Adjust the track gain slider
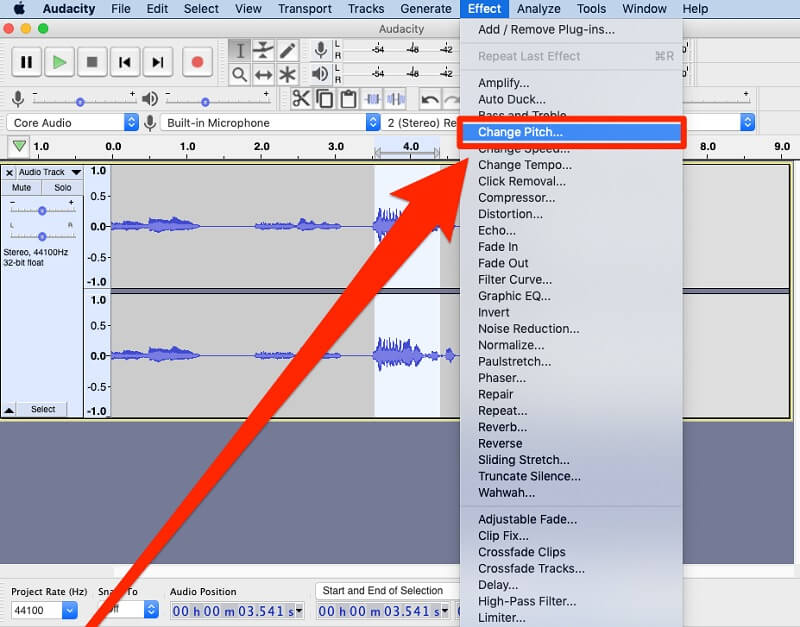Viewport: 800px width, 627px height. coord(41,210)
